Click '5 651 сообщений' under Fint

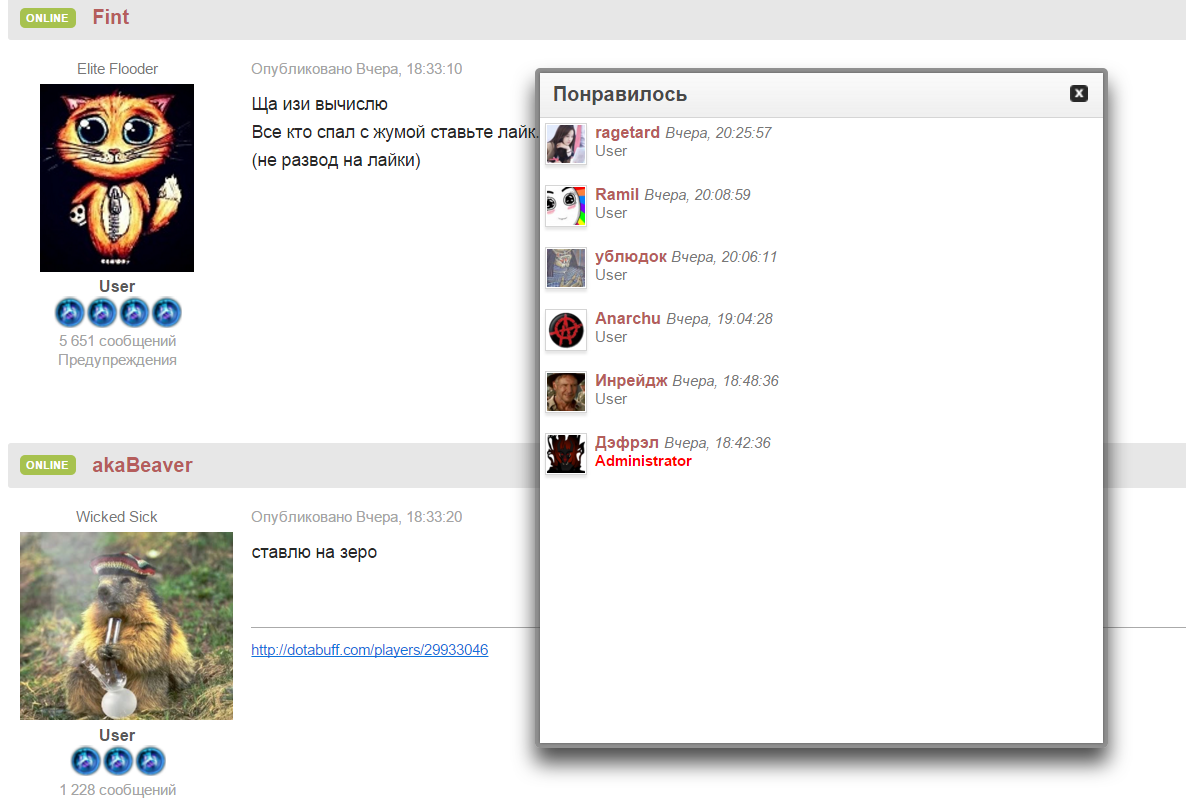117,341
